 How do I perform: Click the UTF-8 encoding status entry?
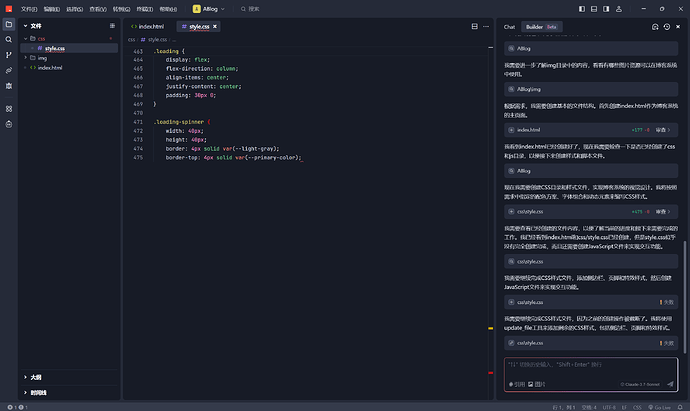click(609, 407)
